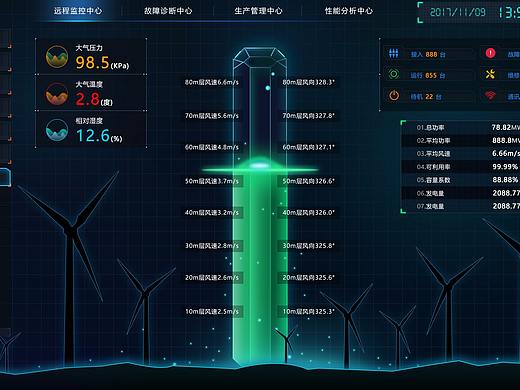Click the 接入 turbine count icon
Viewport: 520px width, 390px height.
[394, 53]
